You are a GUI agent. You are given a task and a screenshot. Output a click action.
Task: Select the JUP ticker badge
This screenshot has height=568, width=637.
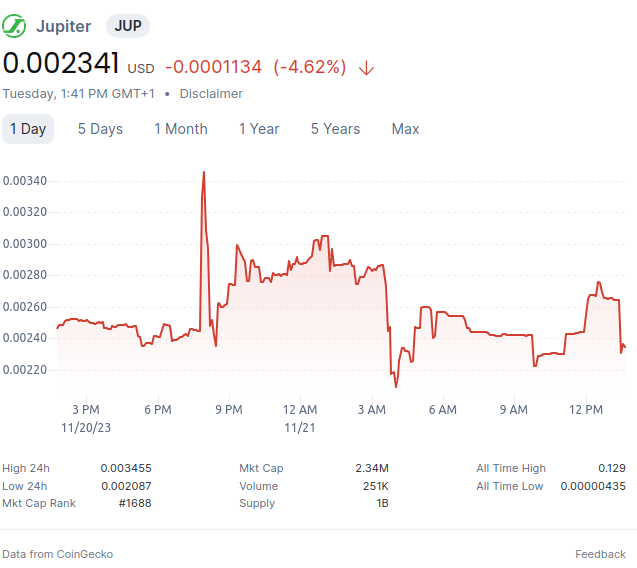[x=128, y=26]
